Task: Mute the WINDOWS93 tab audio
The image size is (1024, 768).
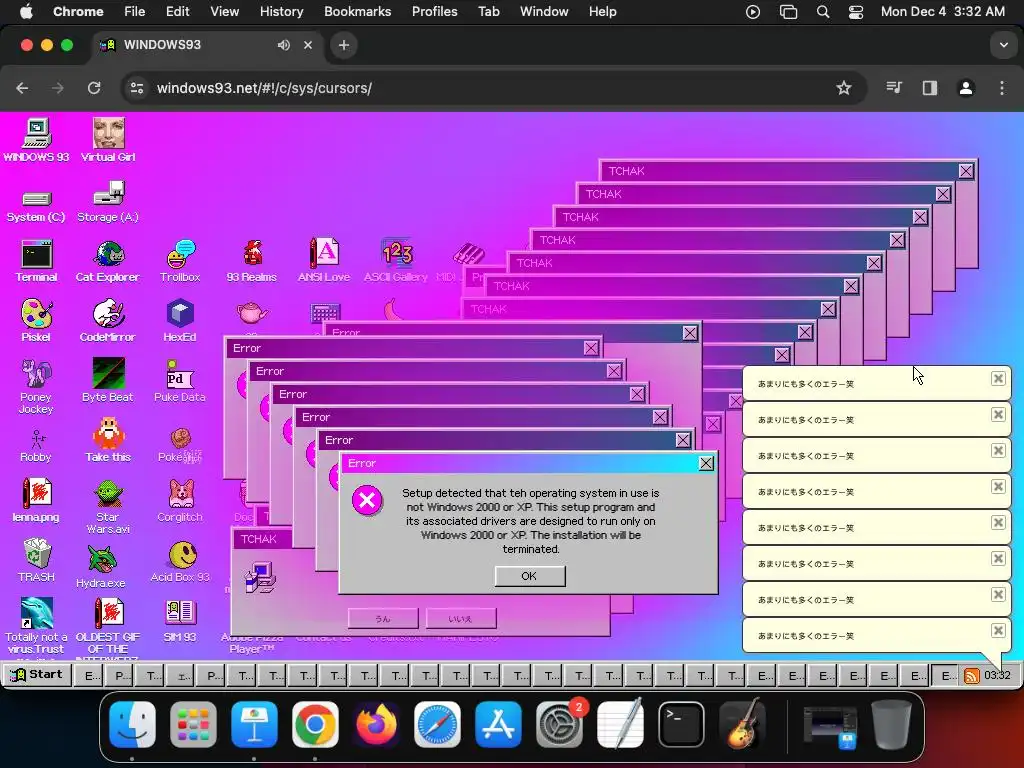Action: [283, 45]
